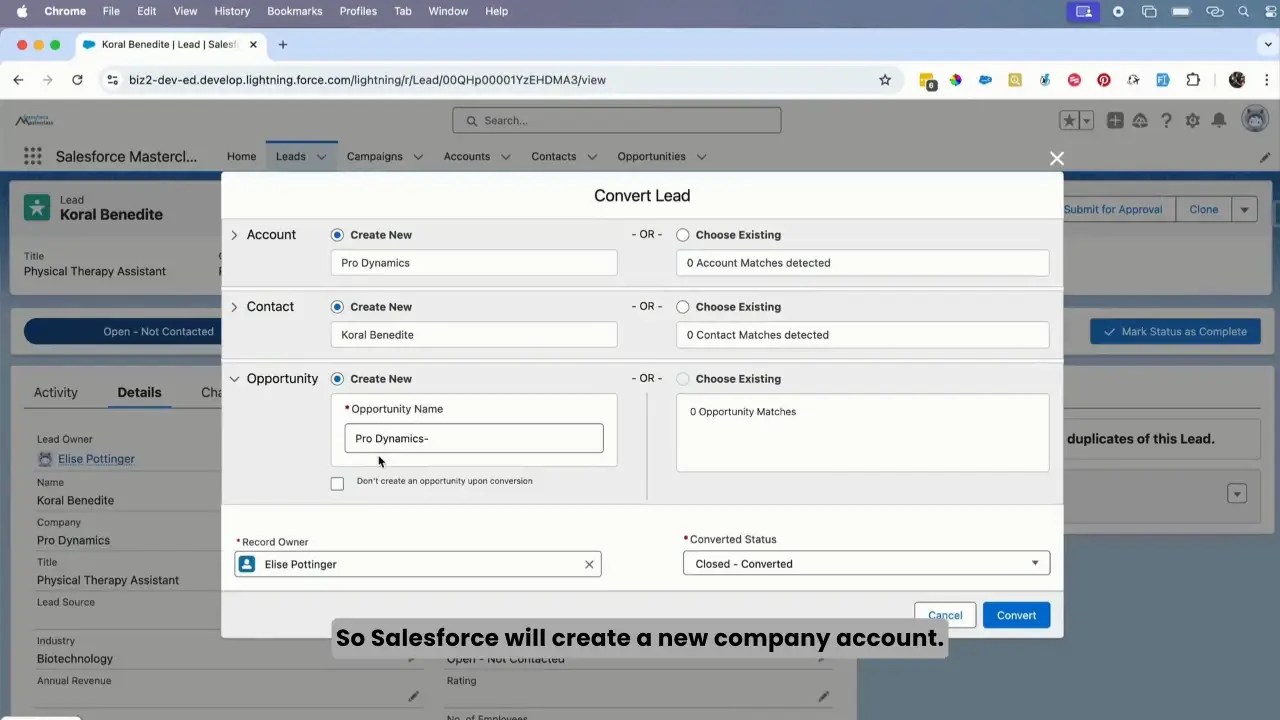Select Create New for Contact

pyautogui.click(x=337, y=307)
